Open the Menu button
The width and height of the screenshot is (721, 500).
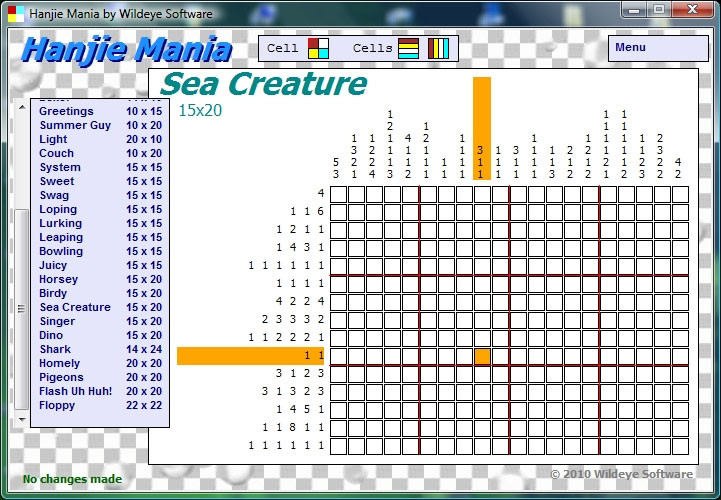[x=658, y=48]
